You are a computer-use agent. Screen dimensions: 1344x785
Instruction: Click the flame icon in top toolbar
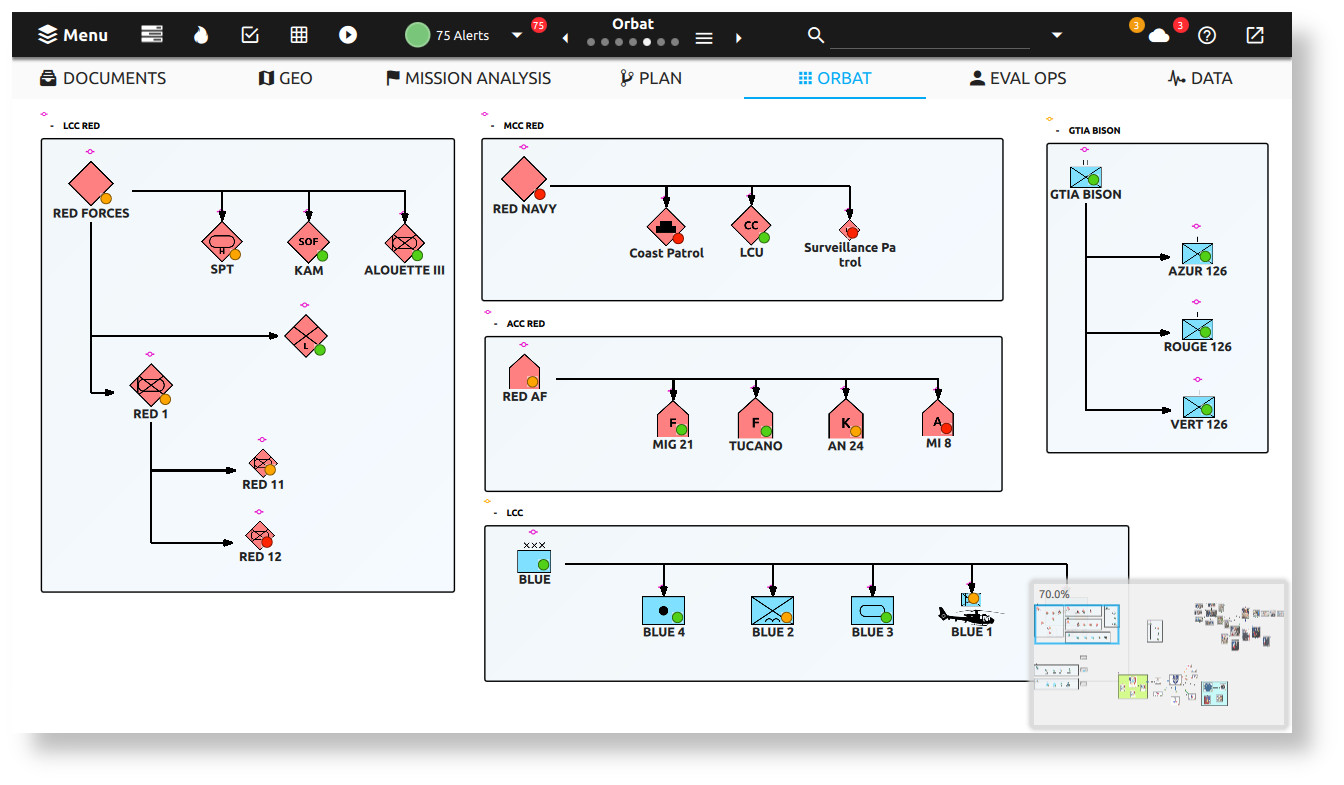pyautogui.click(x=201, y=35)
